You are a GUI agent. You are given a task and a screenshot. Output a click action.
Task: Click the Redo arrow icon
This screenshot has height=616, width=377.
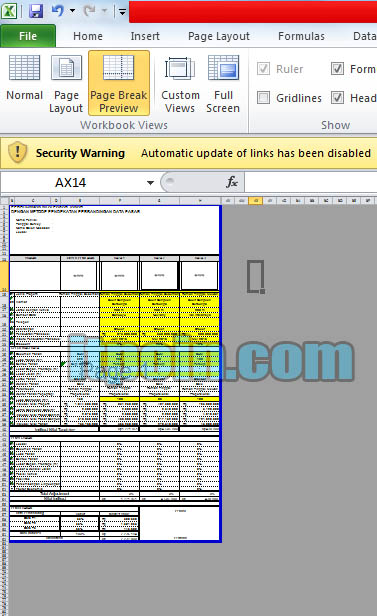(90, 11)
